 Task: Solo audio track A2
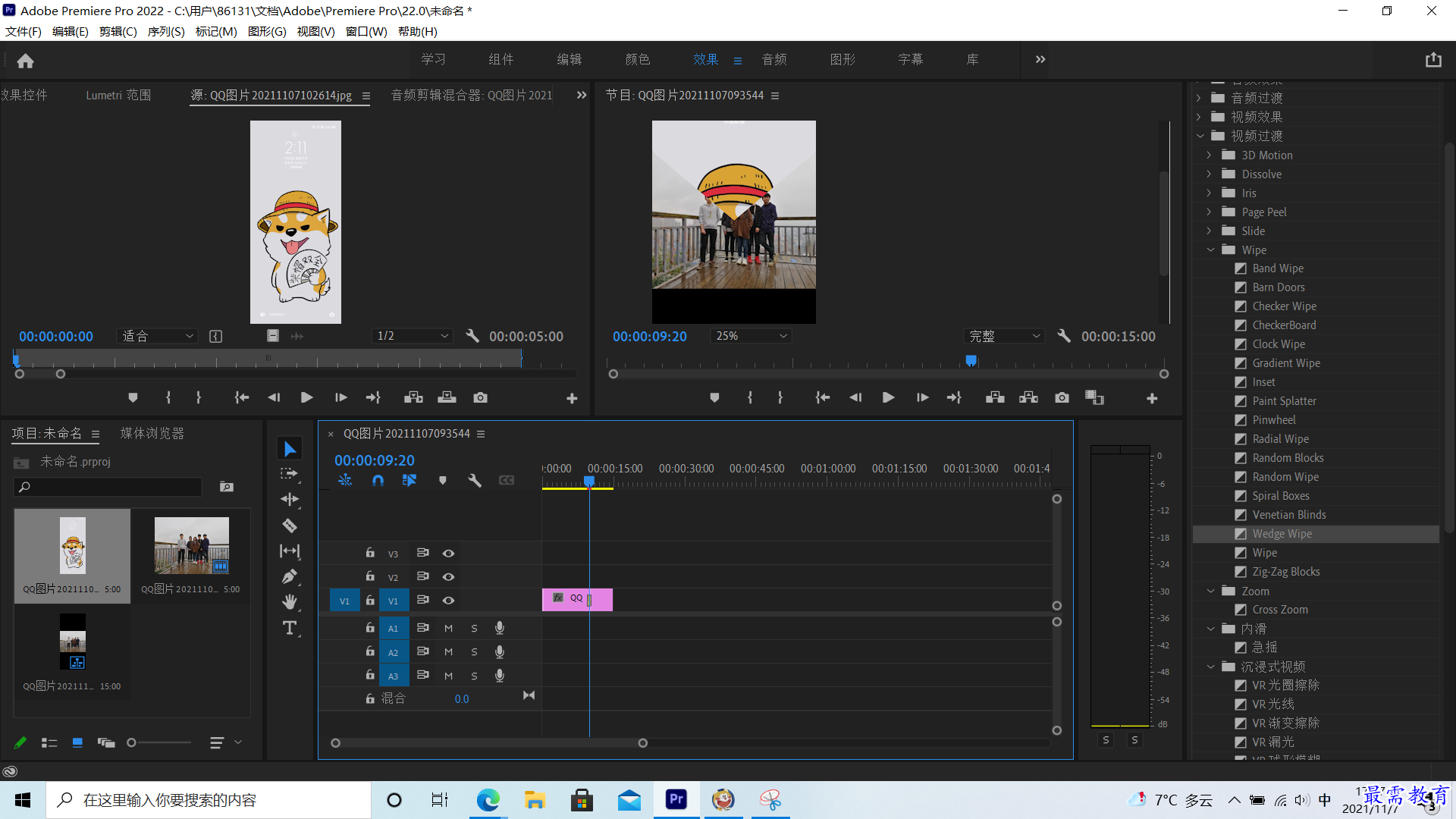pyautogui.click(x=474, y=652)
